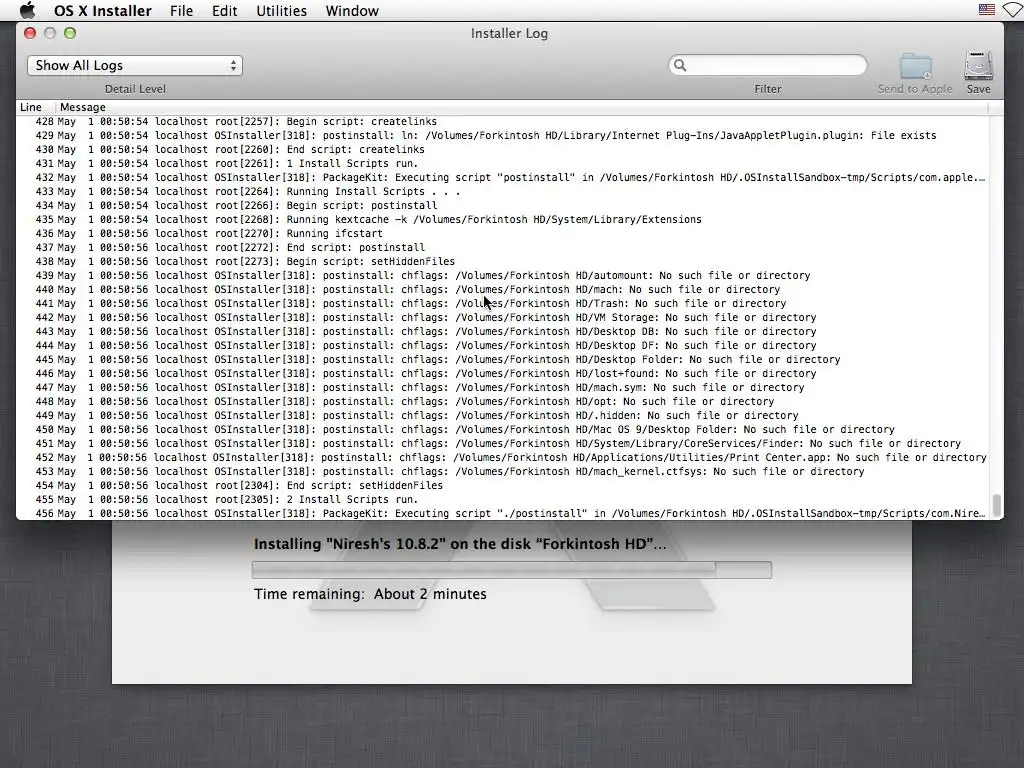Select line 447 mach.sym entry

click(503, 387)
